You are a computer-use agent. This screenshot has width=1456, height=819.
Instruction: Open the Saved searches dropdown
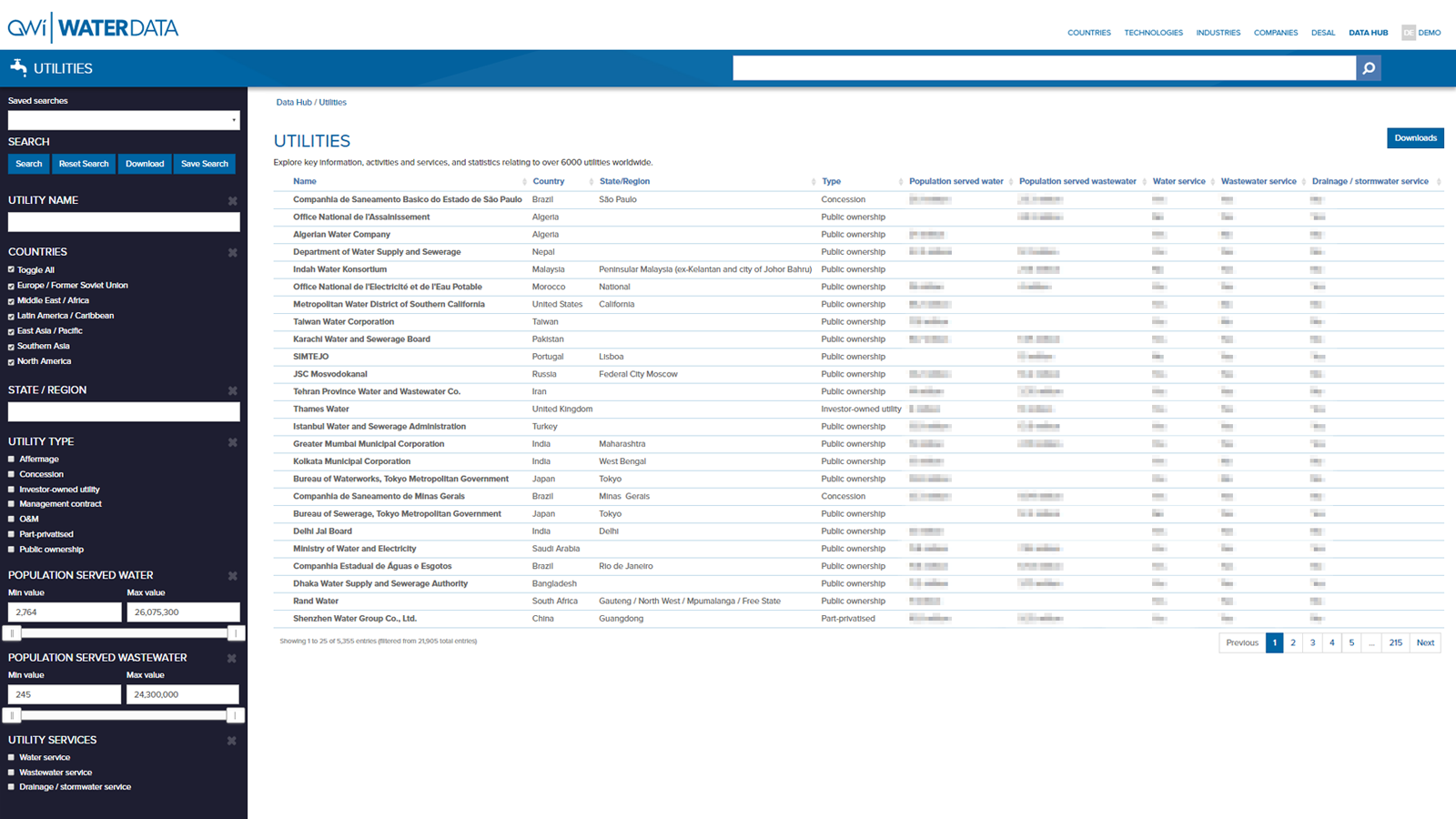coord(124,120)
